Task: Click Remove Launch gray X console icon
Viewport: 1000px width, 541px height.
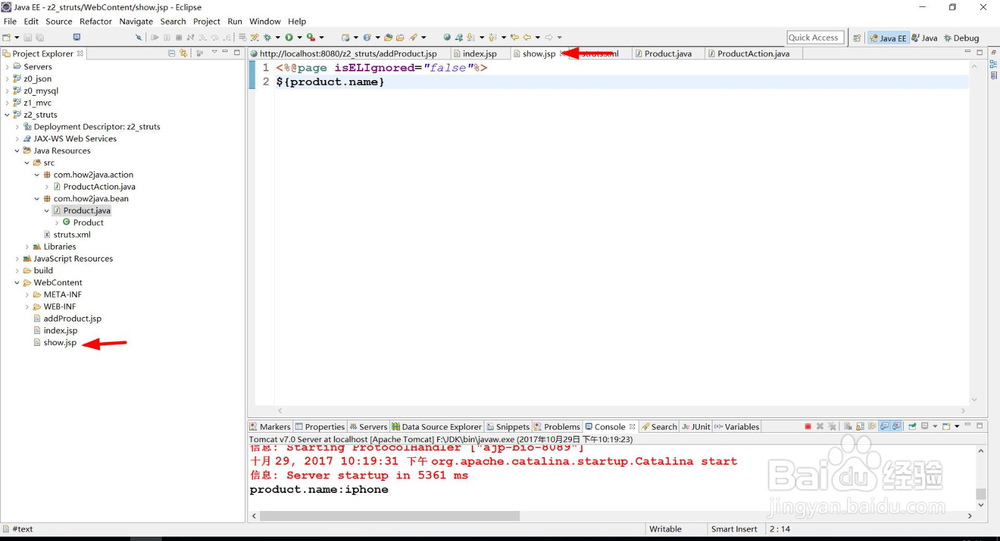Action: point(820,426)
